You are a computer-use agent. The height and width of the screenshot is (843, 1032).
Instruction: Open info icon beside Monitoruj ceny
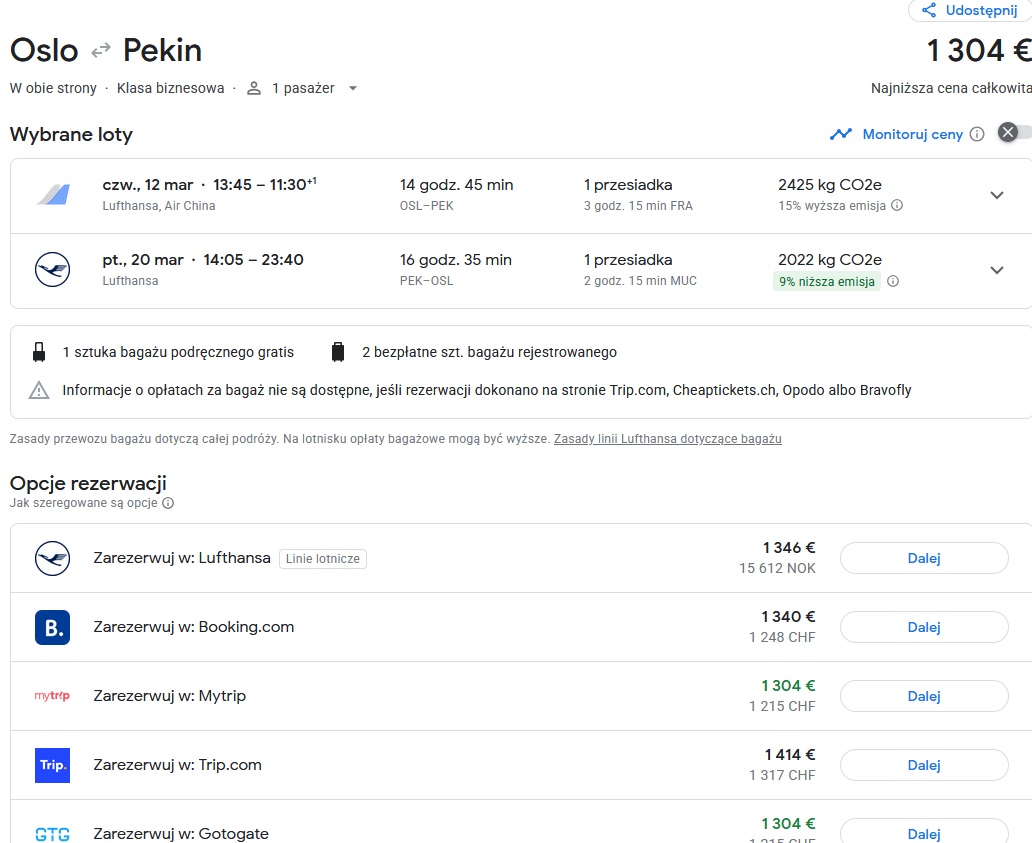coord(977,134)
